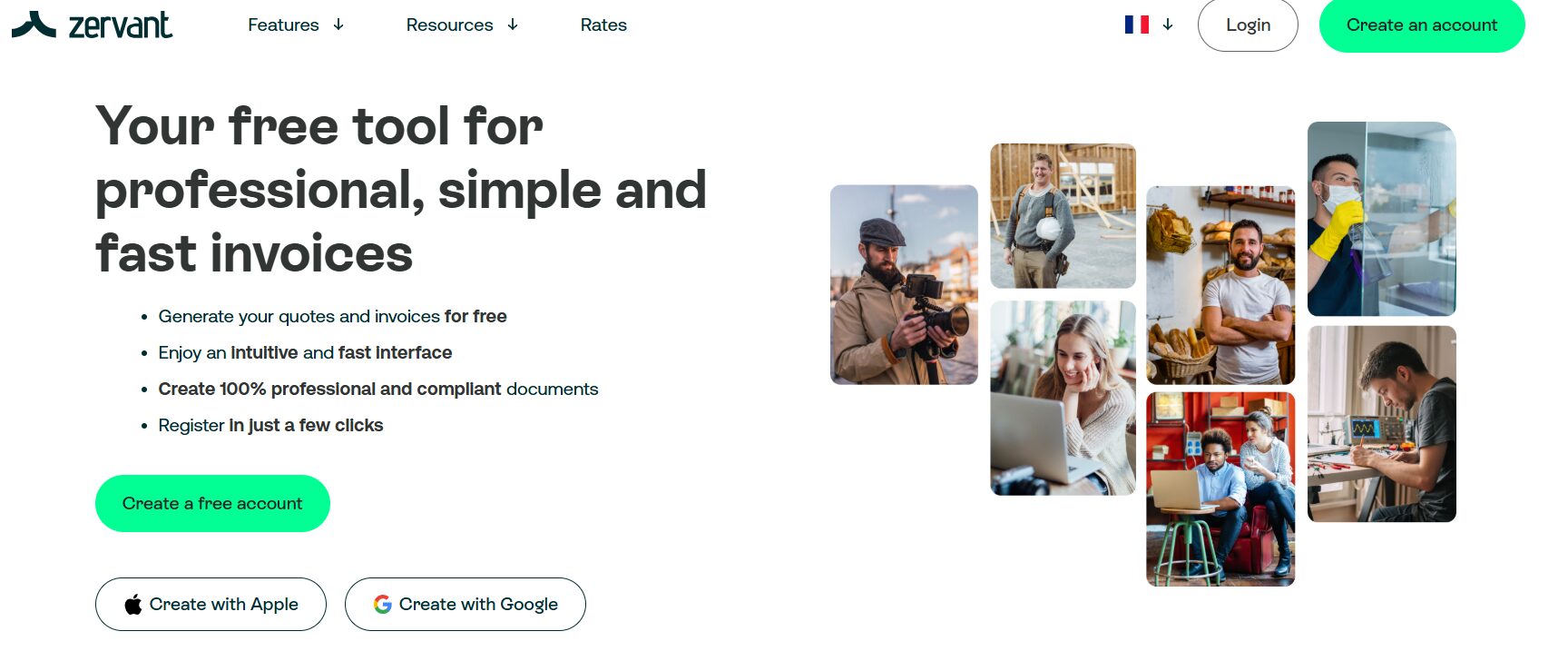Sign up using Create with Apple

click(211, 605)
